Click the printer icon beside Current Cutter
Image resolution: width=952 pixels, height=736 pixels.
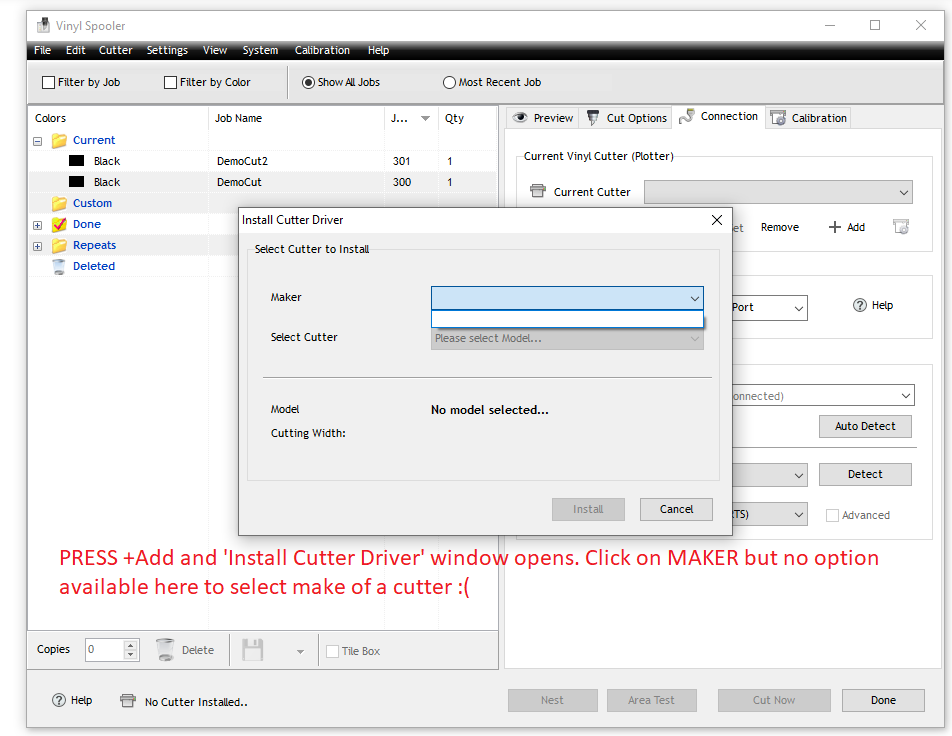pos(538,191)
